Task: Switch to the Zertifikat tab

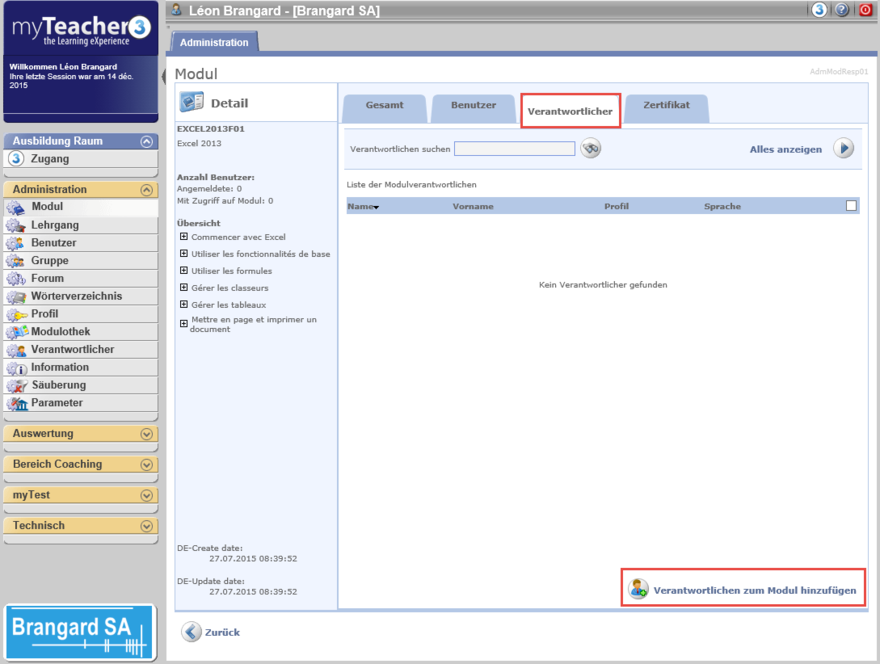Action: click(666, 105)
